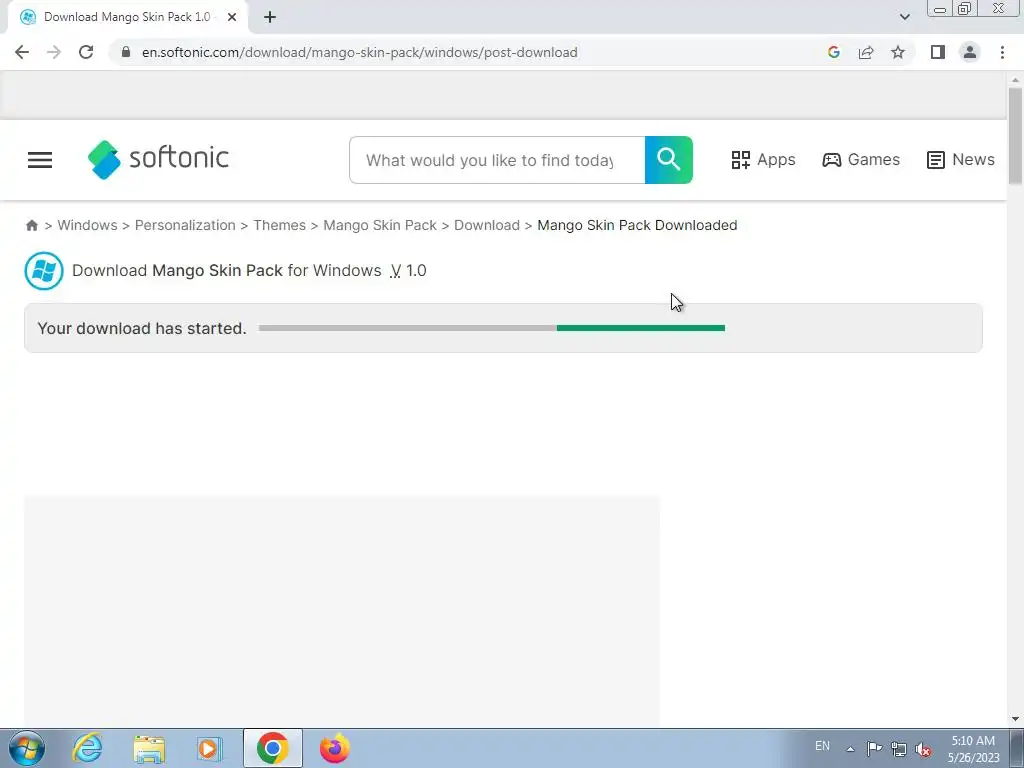This screenshot has height=768, width=1024.
Task: Show hidden tray icons arrow
Action: (x=850, y=748)
